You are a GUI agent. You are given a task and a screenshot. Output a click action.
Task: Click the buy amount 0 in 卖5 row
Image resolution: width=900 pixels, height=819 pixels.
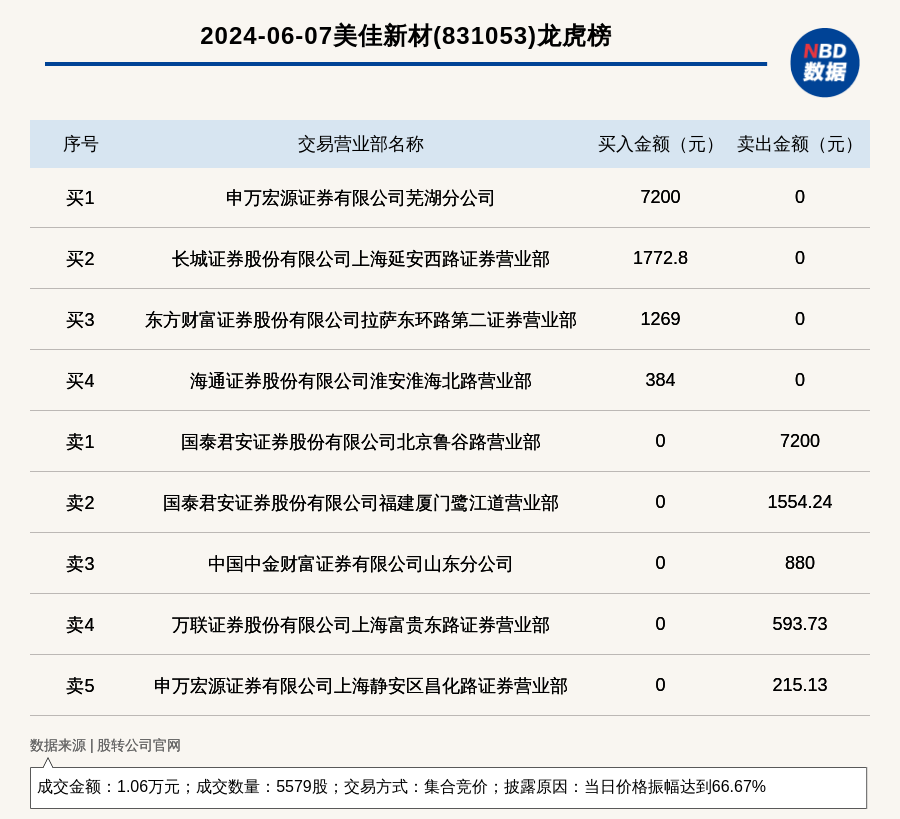coord(660,684)
